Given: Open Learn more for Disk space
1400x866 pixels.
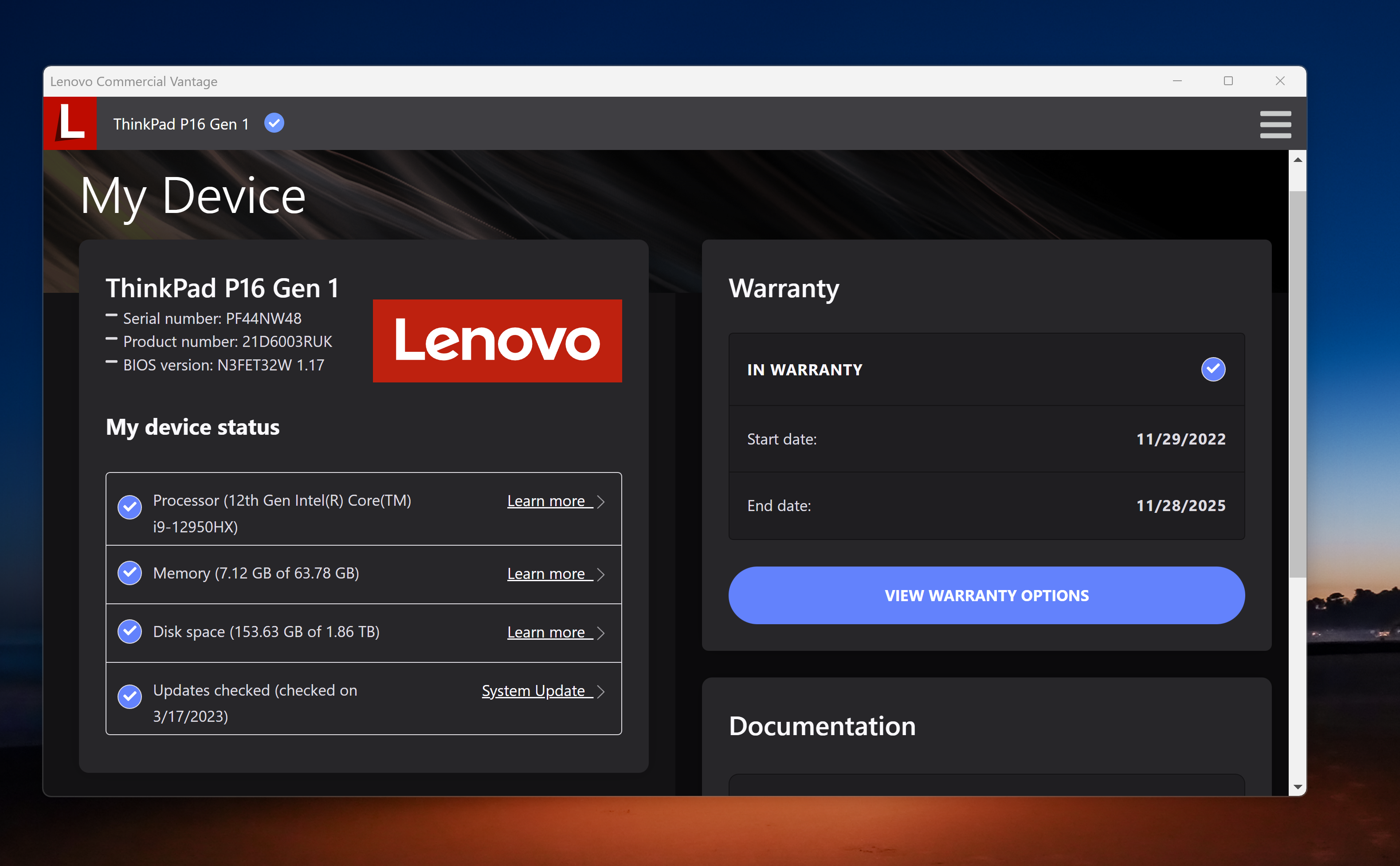Looking at the screenshot, I should pyautogui.click(x=546, y=632).
